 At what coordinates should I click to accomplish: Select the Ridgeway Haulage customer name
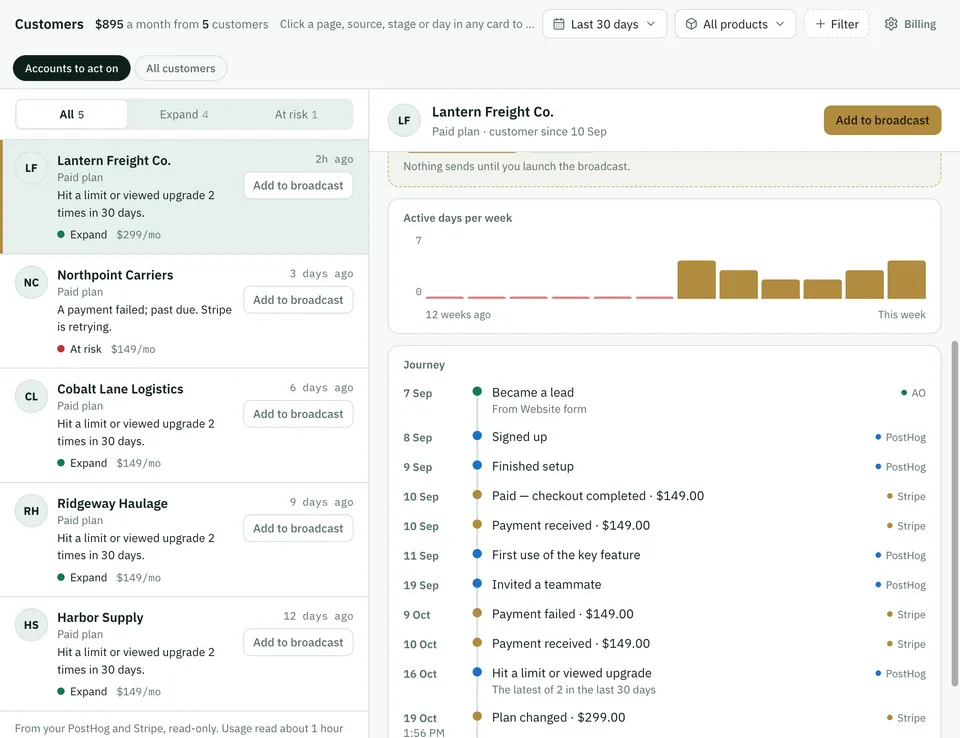(x=112, y=503)
